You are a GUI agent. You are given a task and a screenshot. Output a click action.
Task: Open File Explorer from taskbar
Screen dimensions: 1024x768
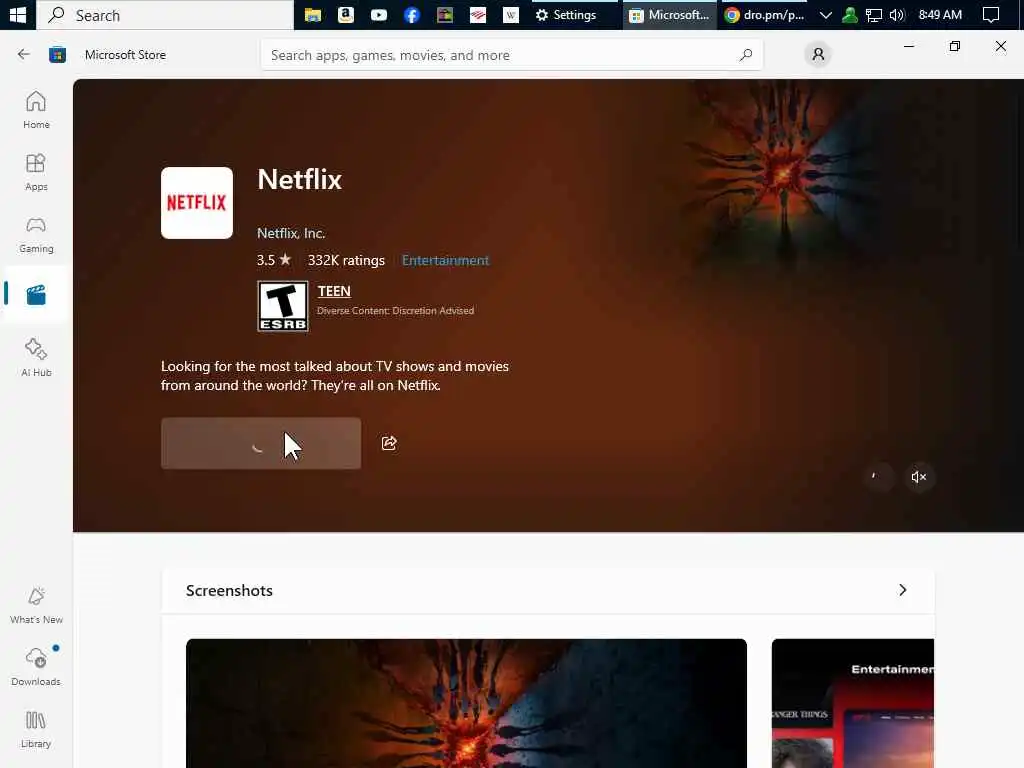pyautogui.click(x=313, y=14)
